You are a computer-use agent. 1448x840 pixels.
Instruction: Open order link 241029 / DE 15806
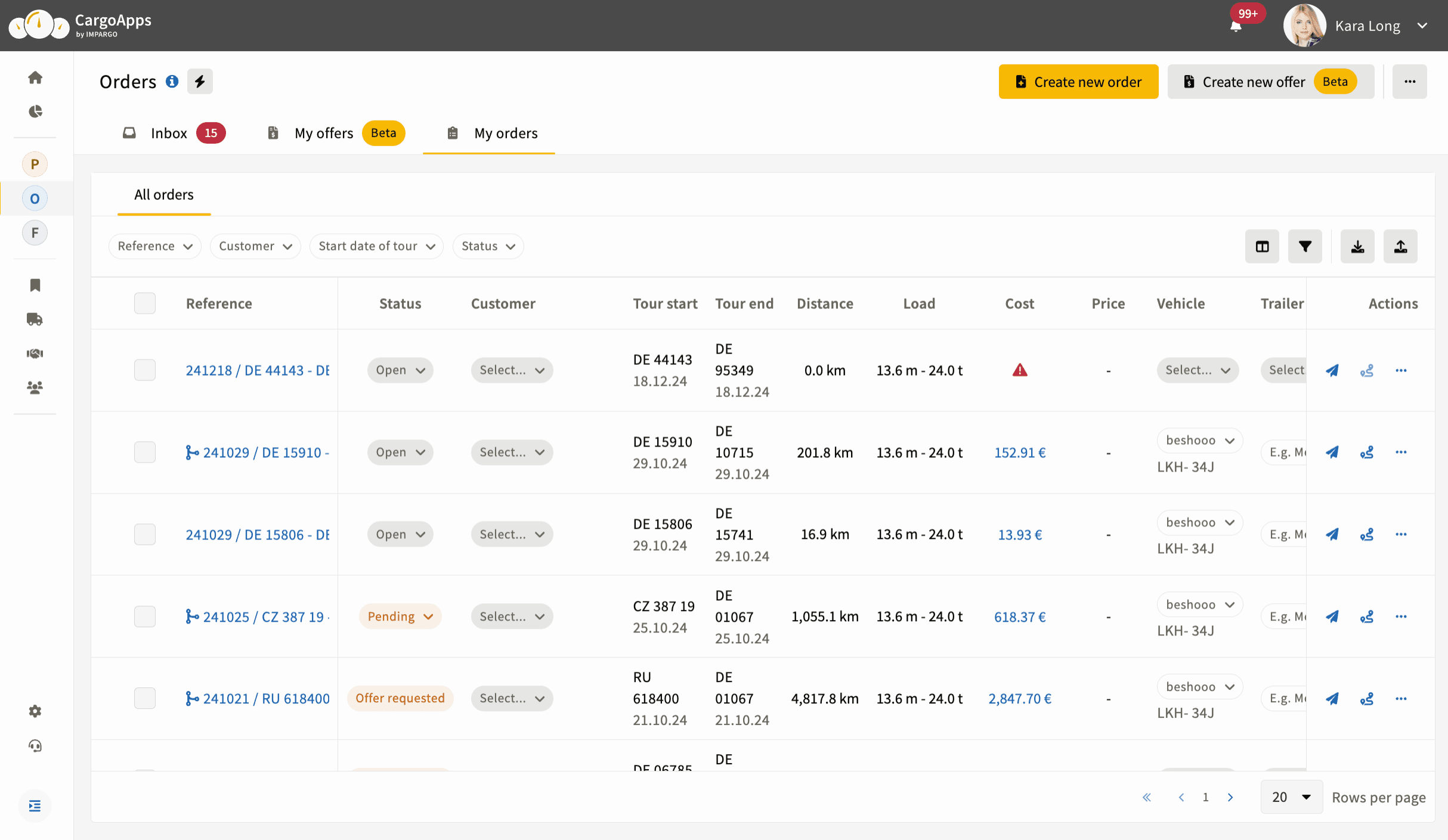click(257, 535)
